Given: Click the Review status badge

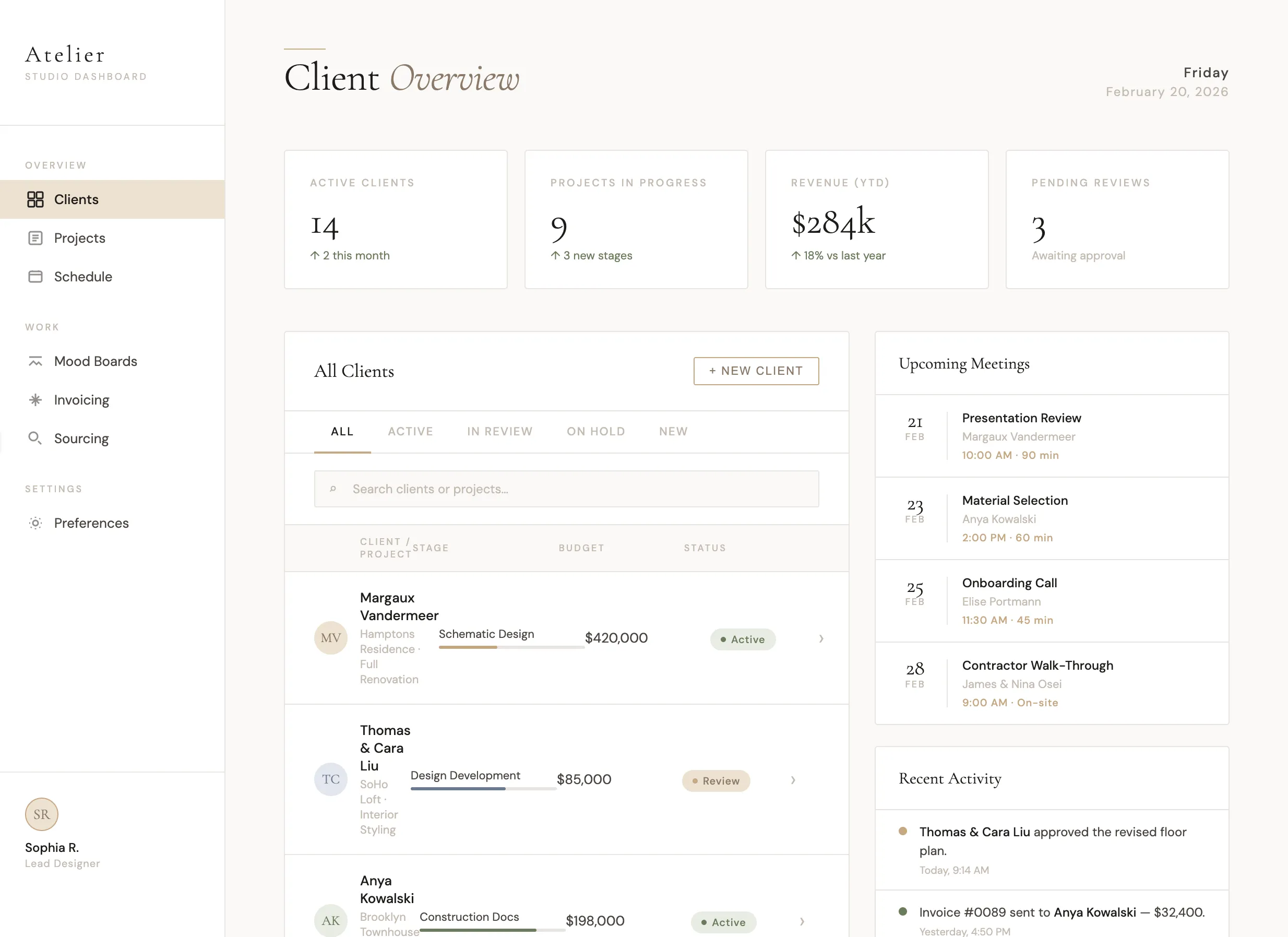Looking at the screenshot, I should pyautogui.click(x=715, y=781).
